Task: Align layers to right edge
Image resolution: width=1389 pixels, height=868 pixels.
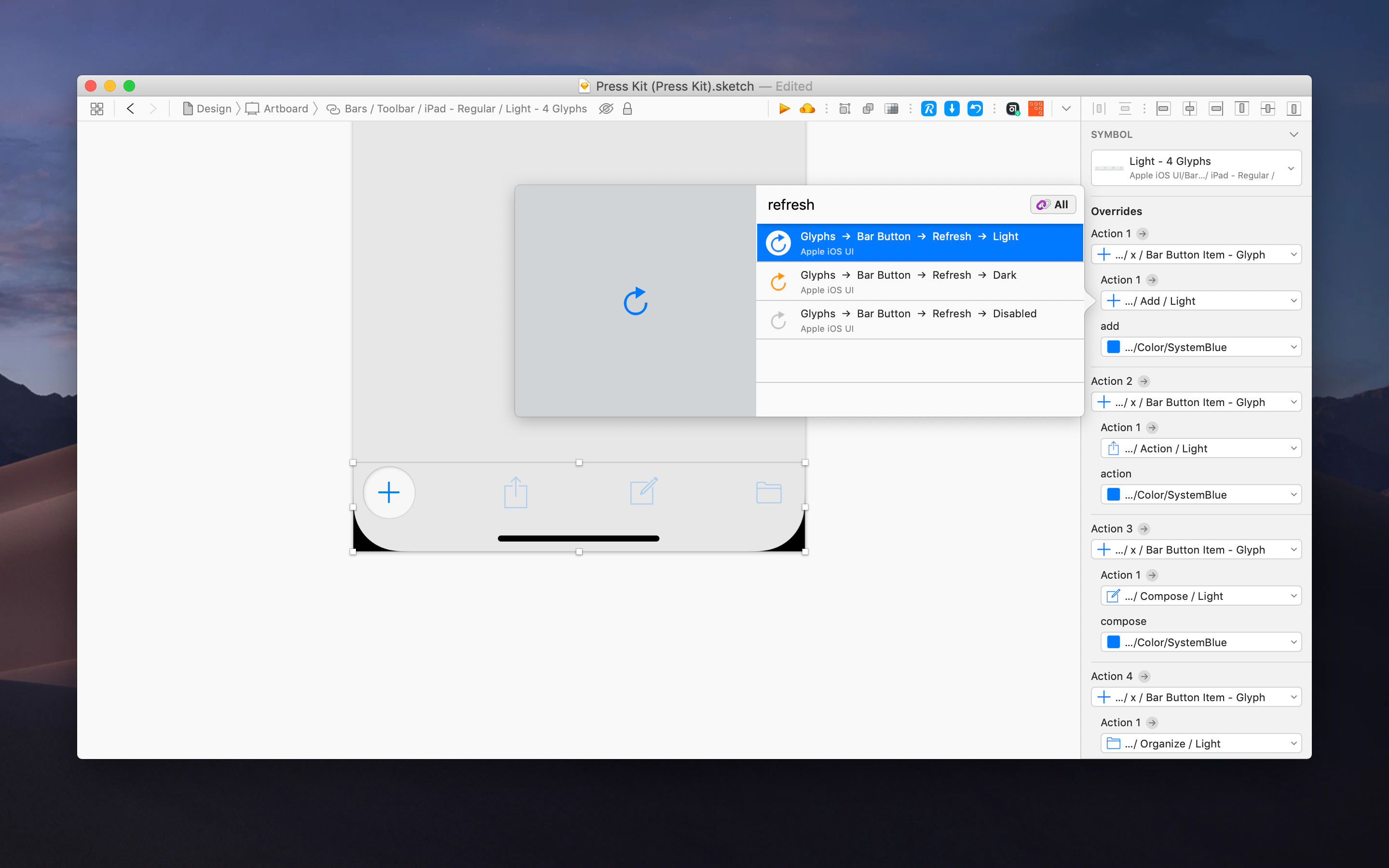Action: 1216,108
